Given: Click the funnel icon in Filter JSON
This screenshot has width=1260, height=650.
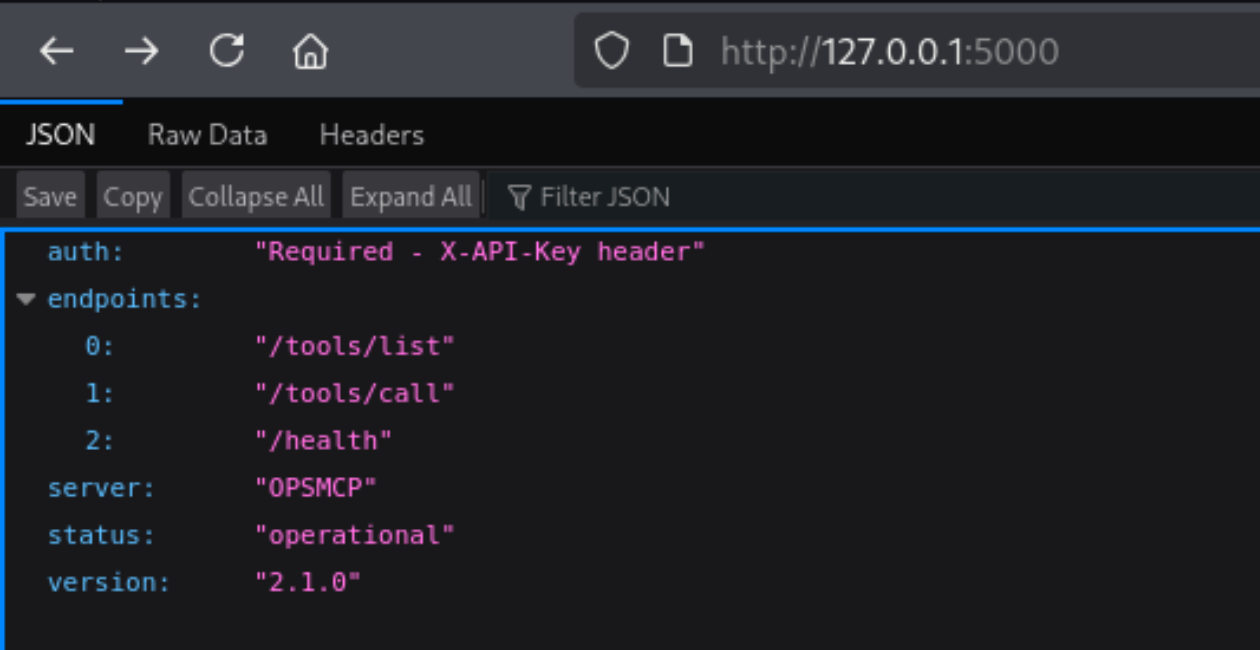Looking at the screenshot, I should [x=518, y=197].
